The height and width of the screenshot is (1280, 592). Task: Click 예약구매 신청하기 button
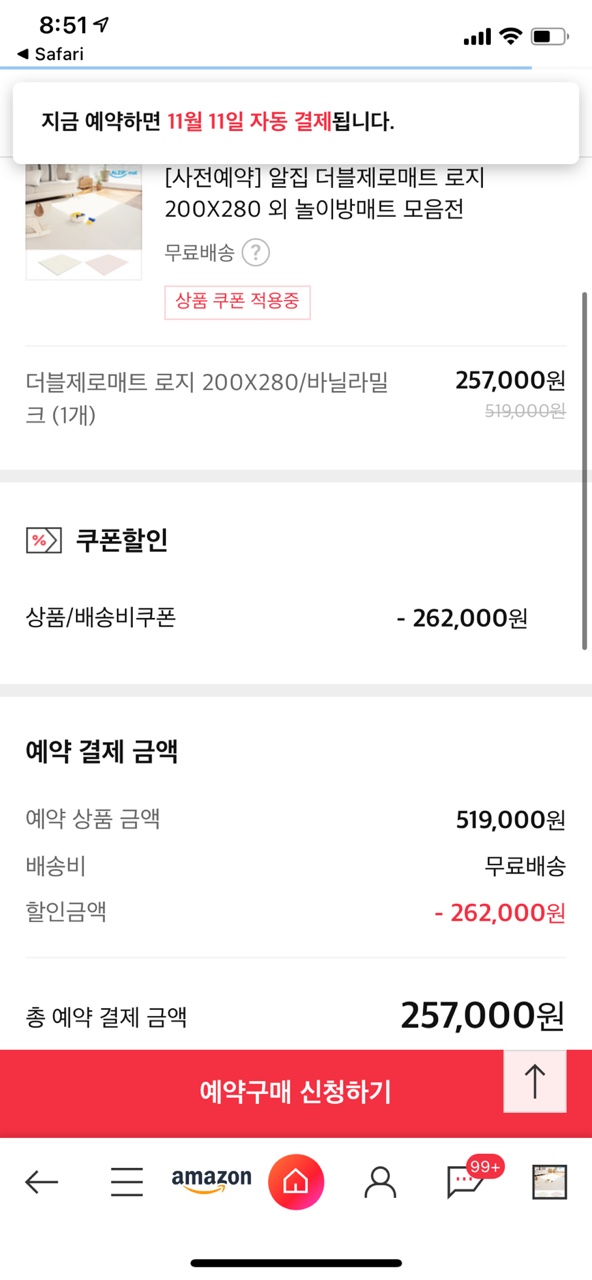[296, 1092]
